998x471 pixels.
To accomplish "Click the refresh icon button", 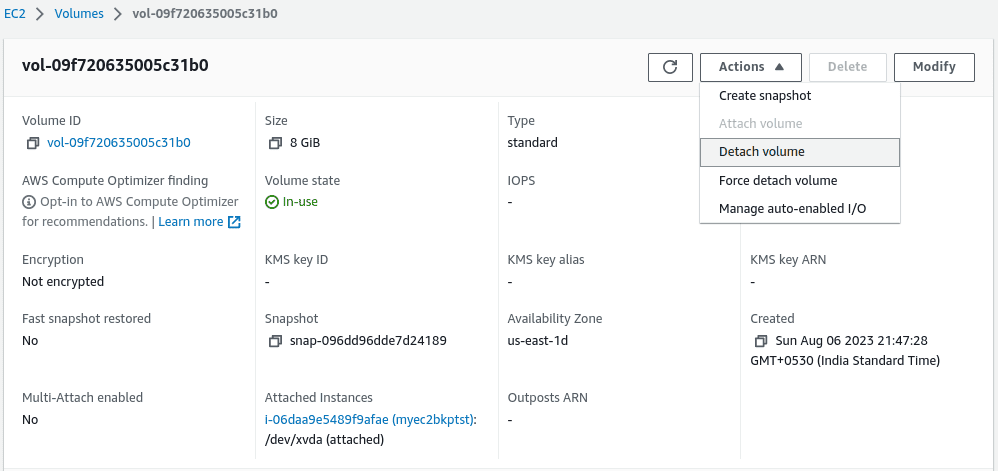I will pyautogui.click(x=670, y=67).
